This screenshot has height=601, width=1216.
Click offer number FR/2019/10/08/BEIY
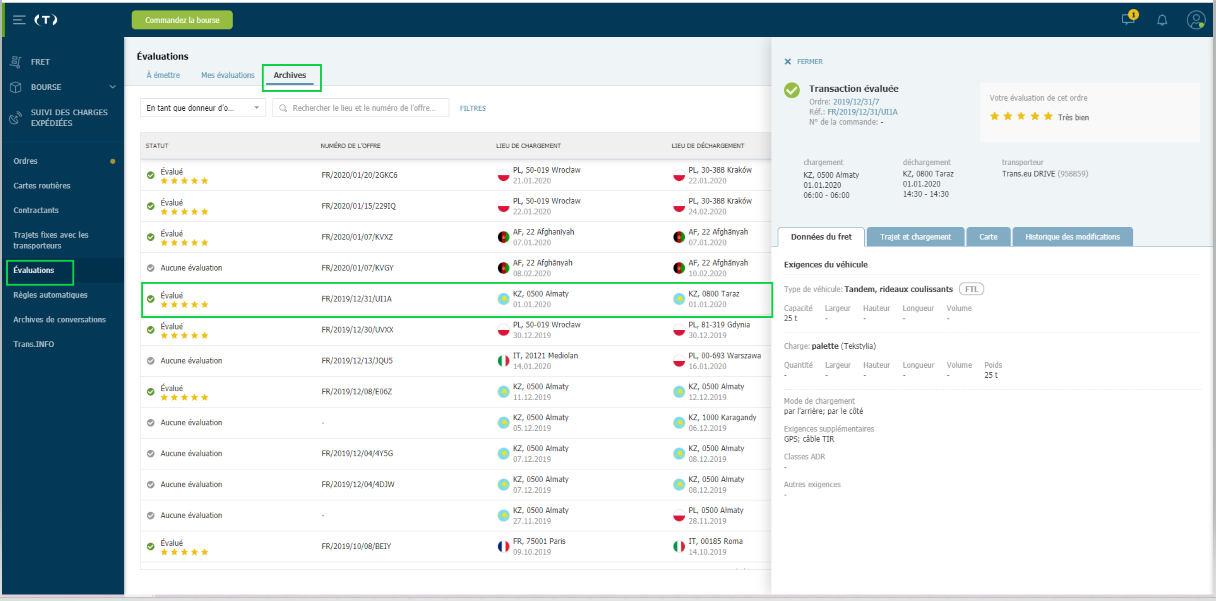click(355, 546)
